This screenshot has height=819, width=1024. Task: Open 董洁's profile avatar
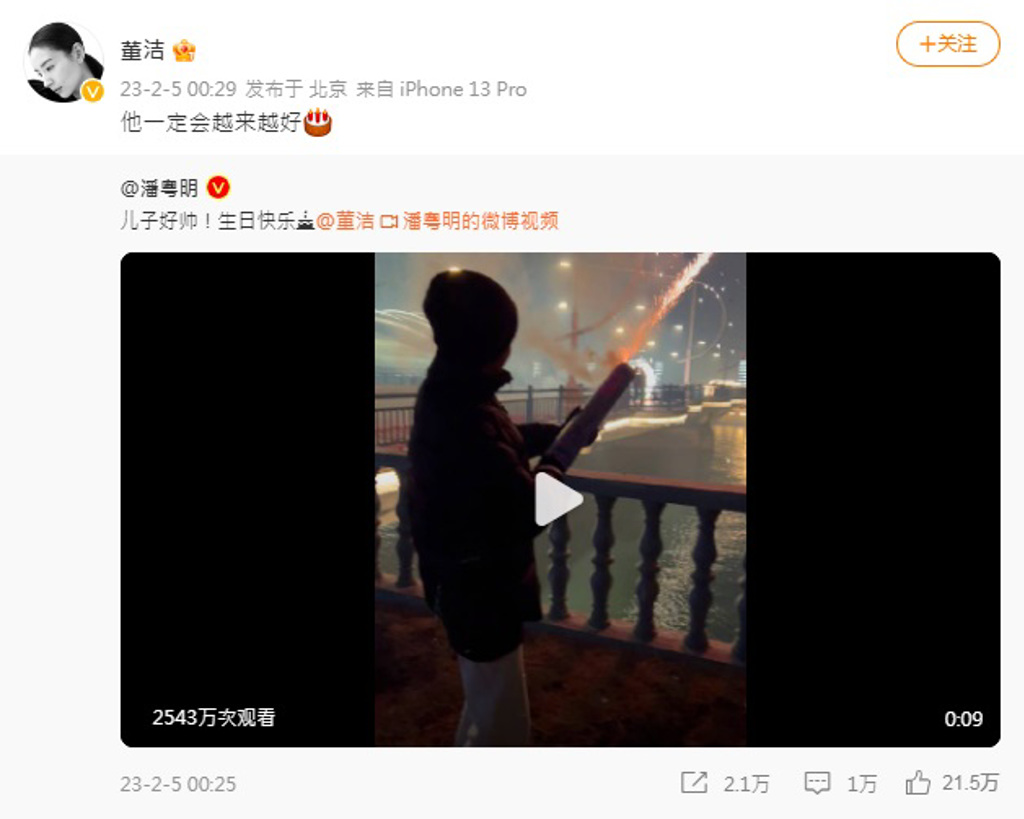(63, 62)
